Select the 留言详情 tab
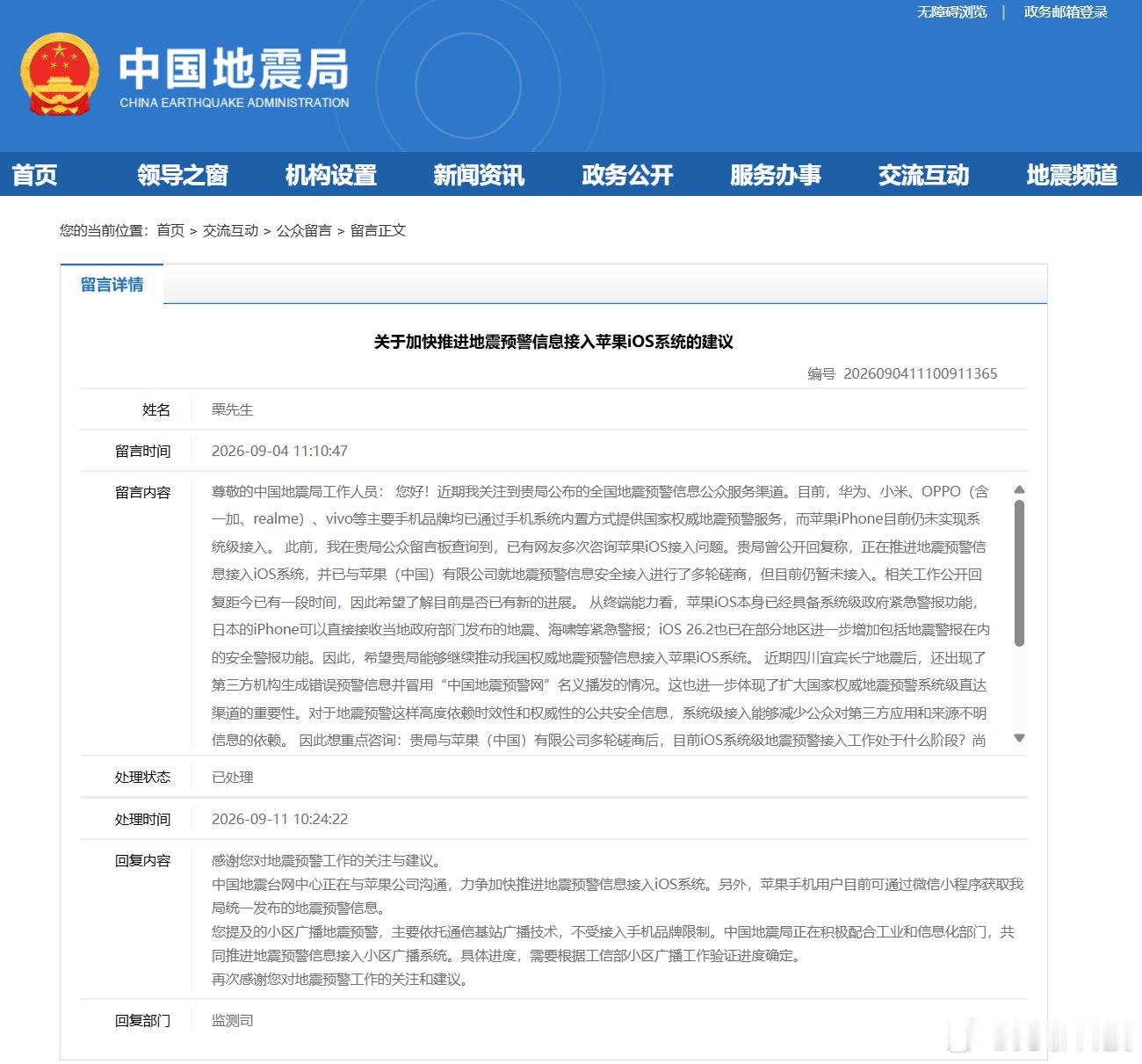1142x1064 pixels. [112, 284]
